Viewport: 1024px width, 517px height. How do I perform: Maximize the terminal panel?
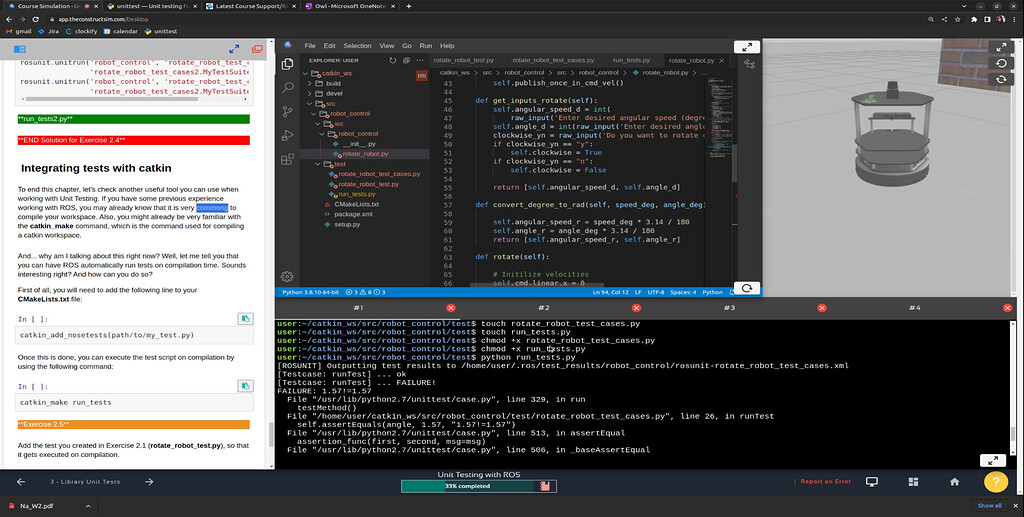993,460
